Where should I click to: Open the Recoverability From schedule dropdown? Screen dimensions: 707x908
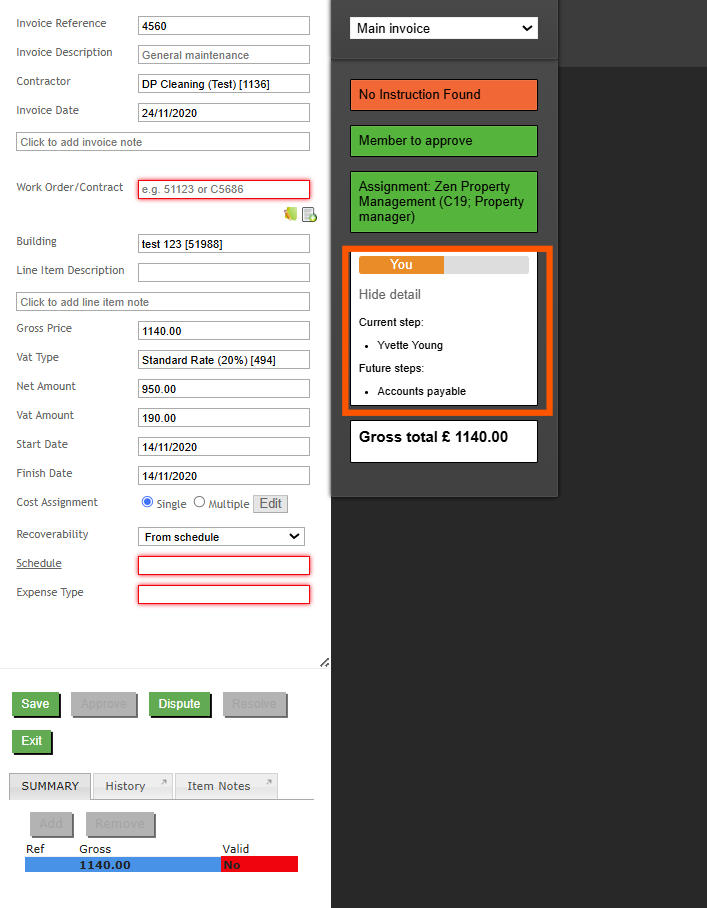tap(221, 537)
